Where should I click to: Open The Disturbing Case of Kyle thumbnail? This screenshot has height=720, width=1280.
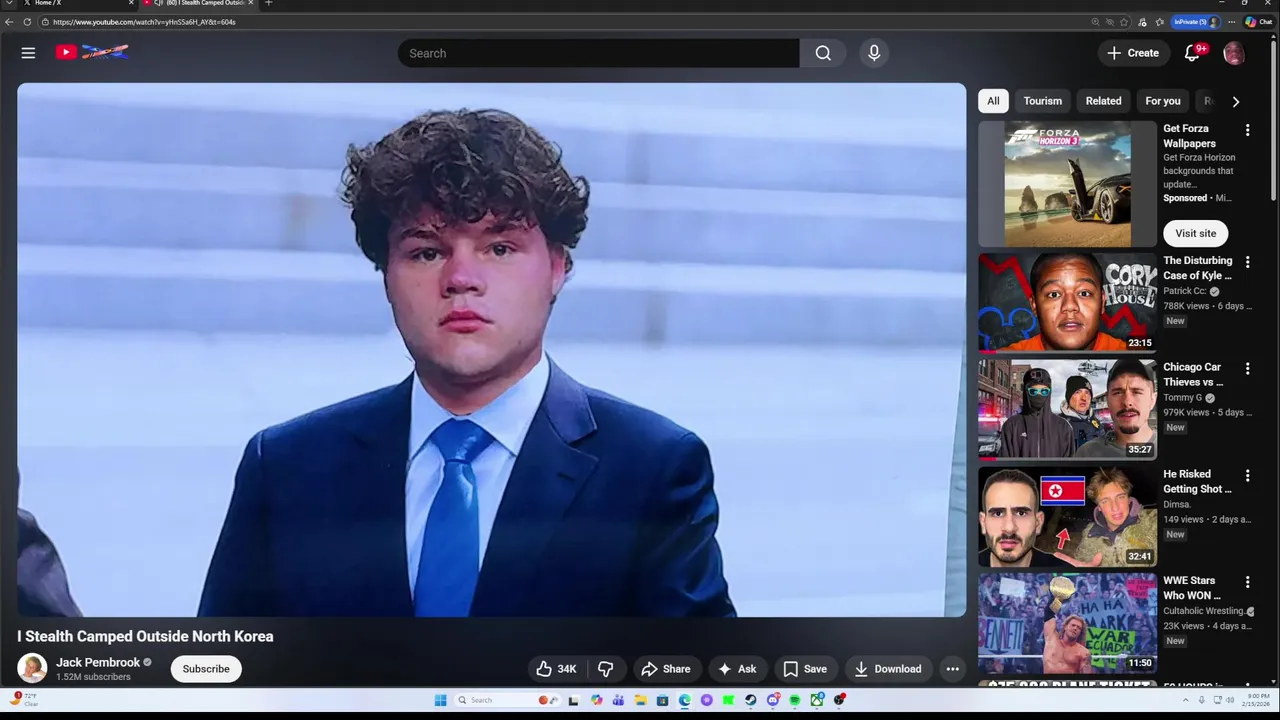pyautogui.click(x=1067, y=303)
